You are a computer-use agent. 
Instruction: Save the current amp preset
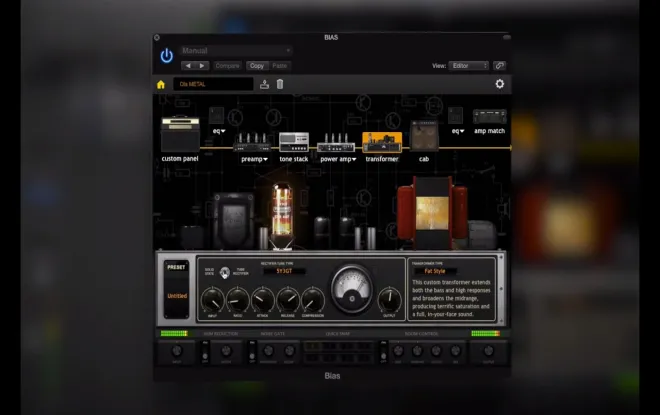[x=264, y=84]
